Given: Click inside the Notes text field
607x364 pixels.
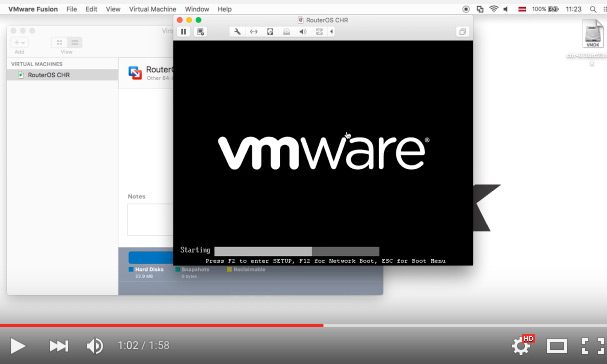Looking at the screenshot, I should pyautogui.click(x=150, y=219).
